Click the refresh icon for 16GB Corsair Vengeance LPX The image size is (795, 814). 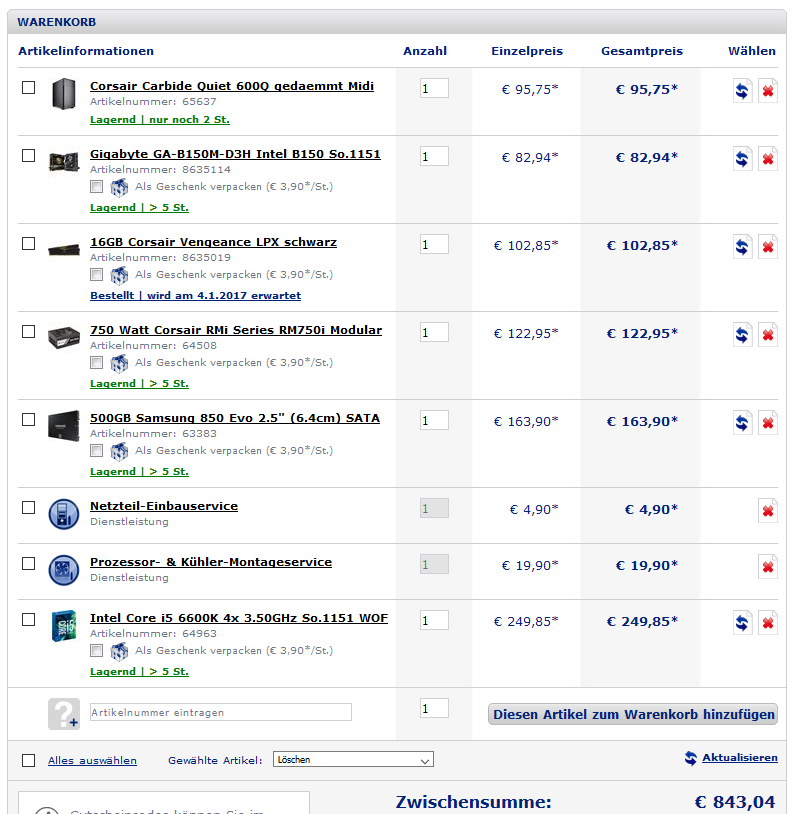[743, 247]
